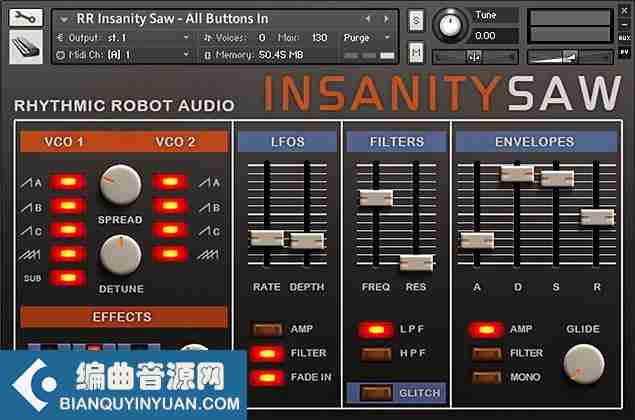Click the Voices count value 0
Image resolution: width=635 pixels, height=420 pixels.
[x=262, y=38]
